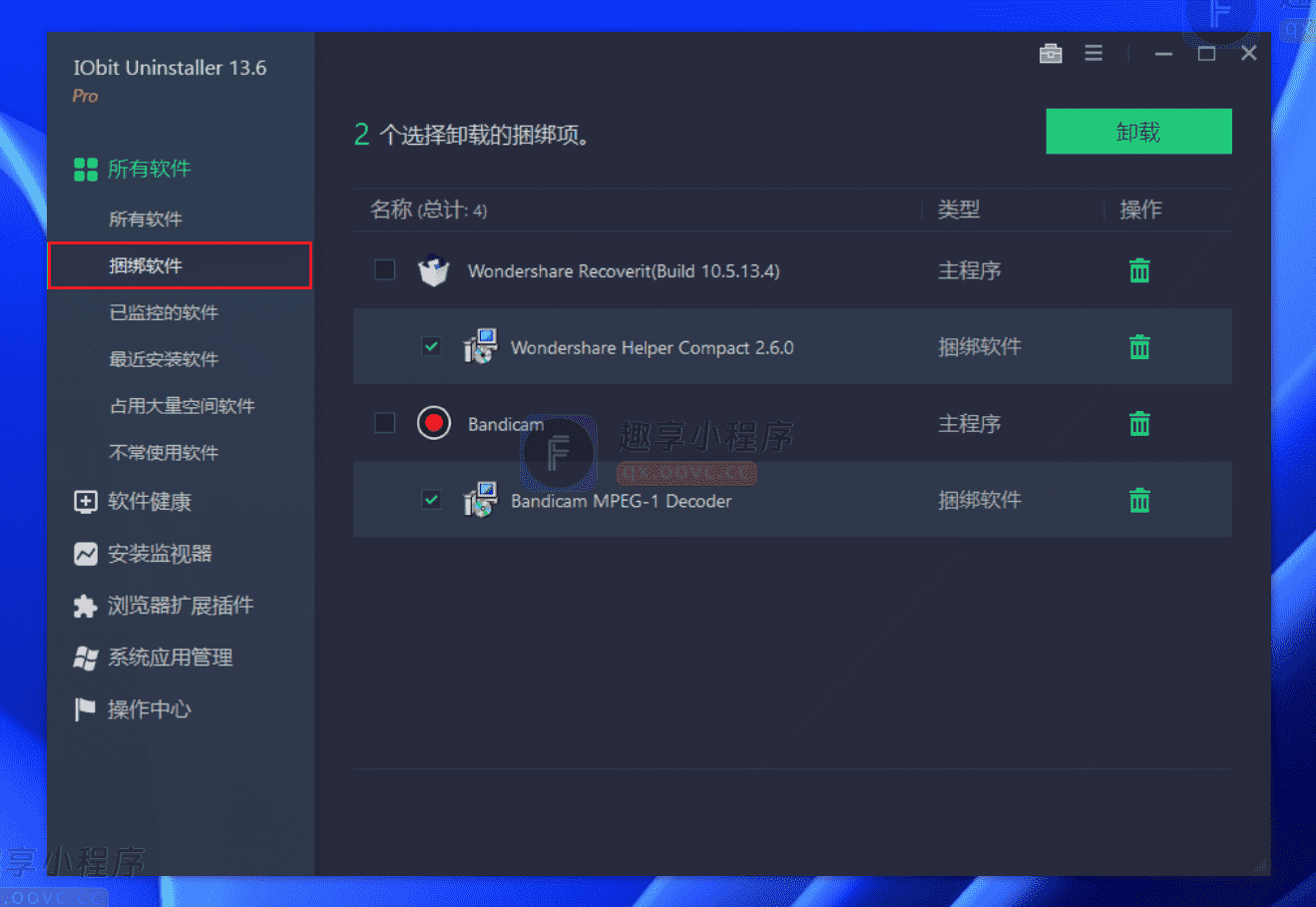Click 主程序 type in Recoverit row
Screen dimensions: 1316x907
[970, 270]
